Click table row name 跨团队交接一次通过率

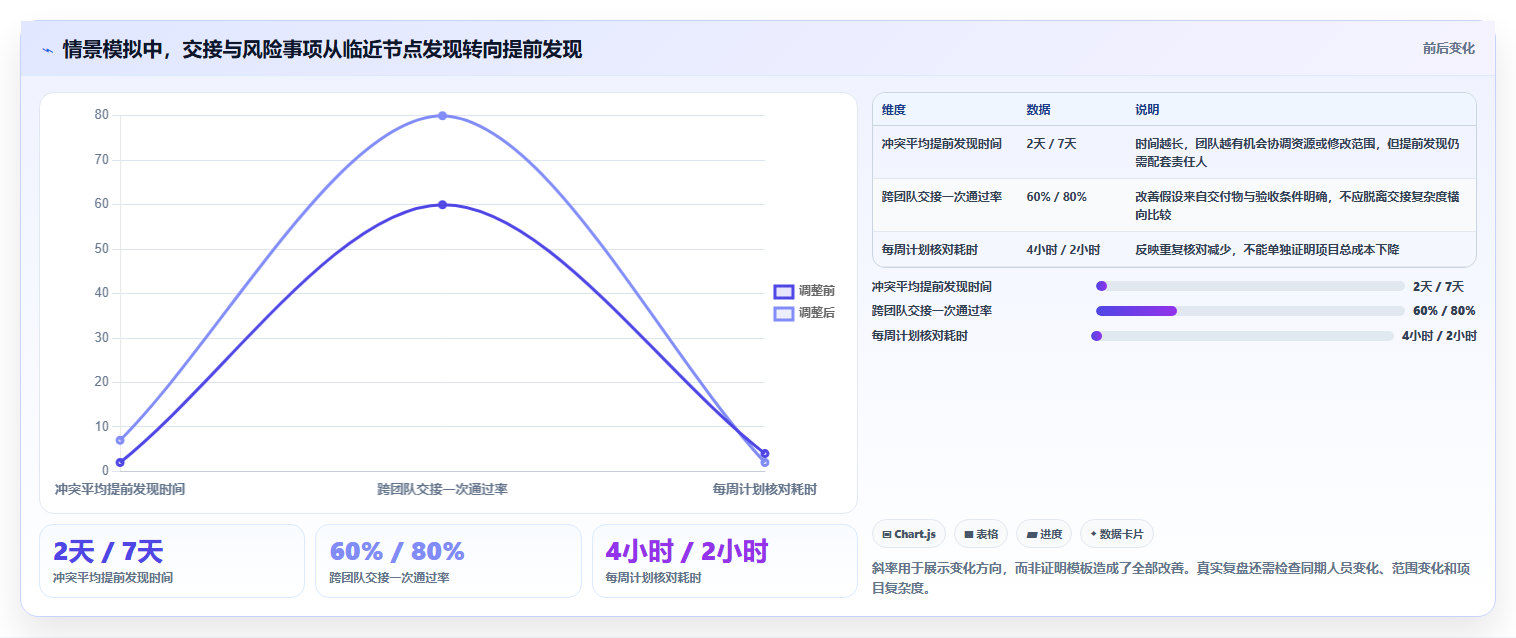pos(941,197)
